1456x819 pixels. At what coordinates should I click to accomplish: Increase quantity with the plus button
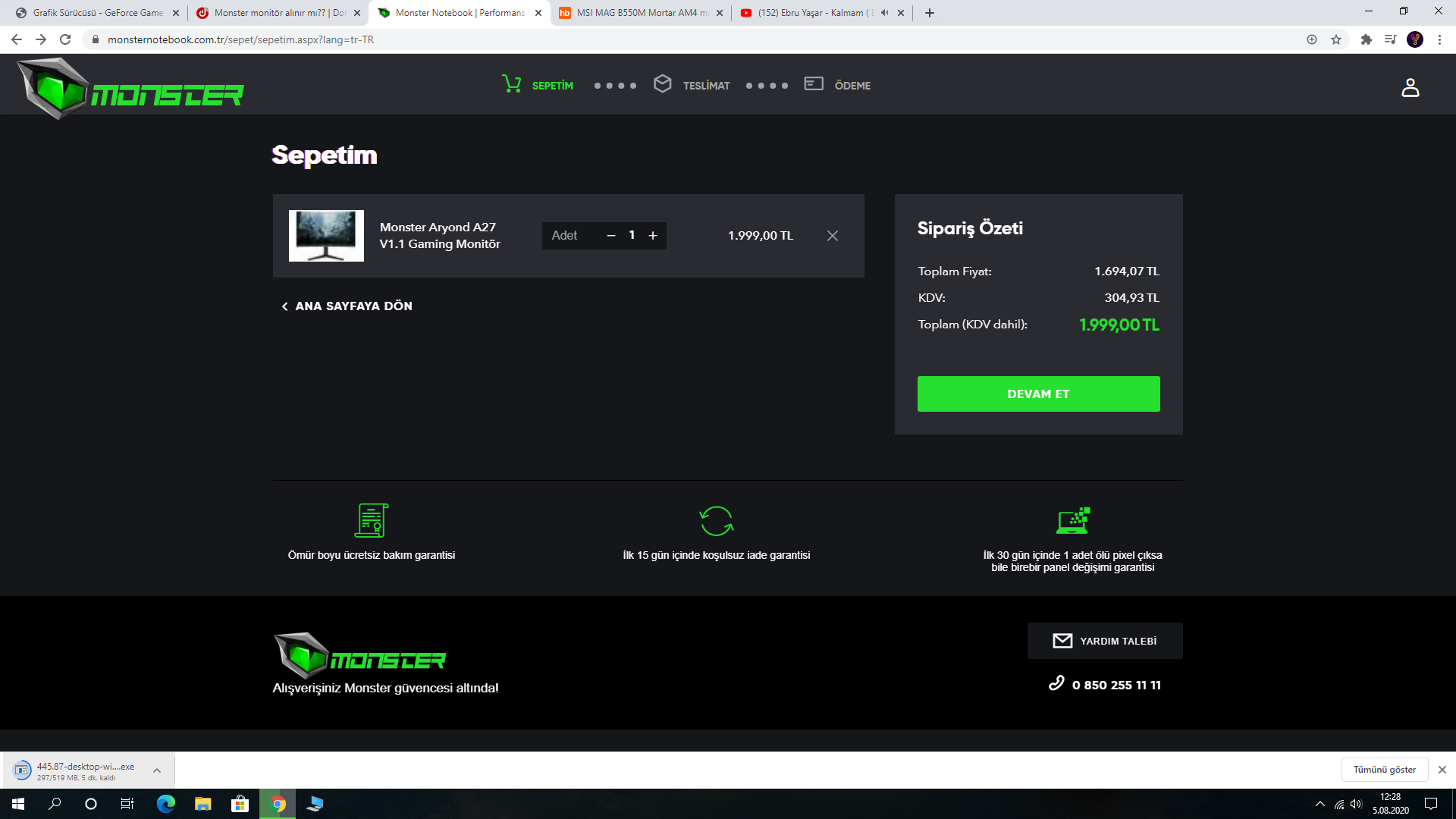653,236
